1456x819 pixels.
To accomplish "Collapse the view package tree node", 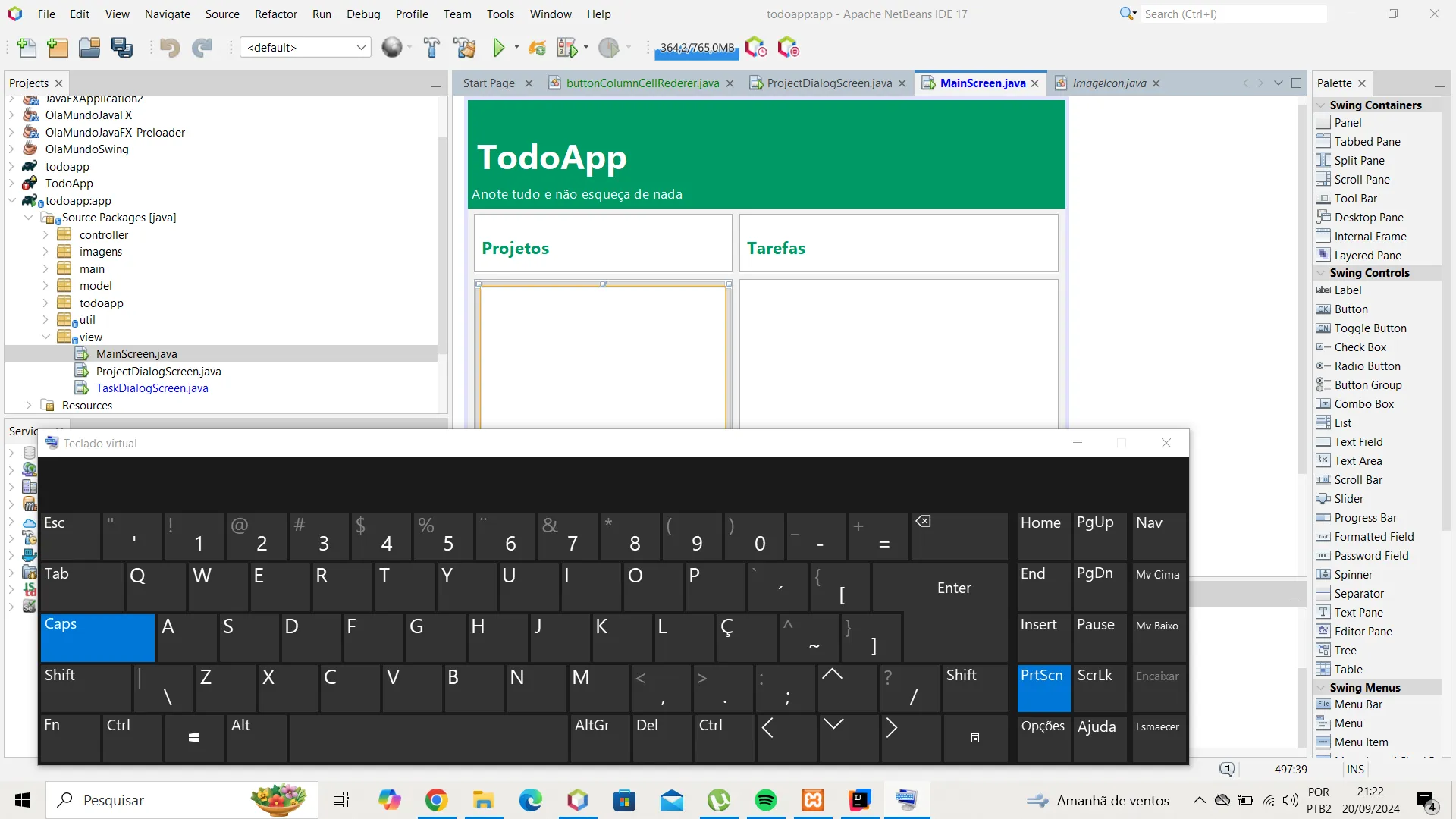I will [45, 337].
